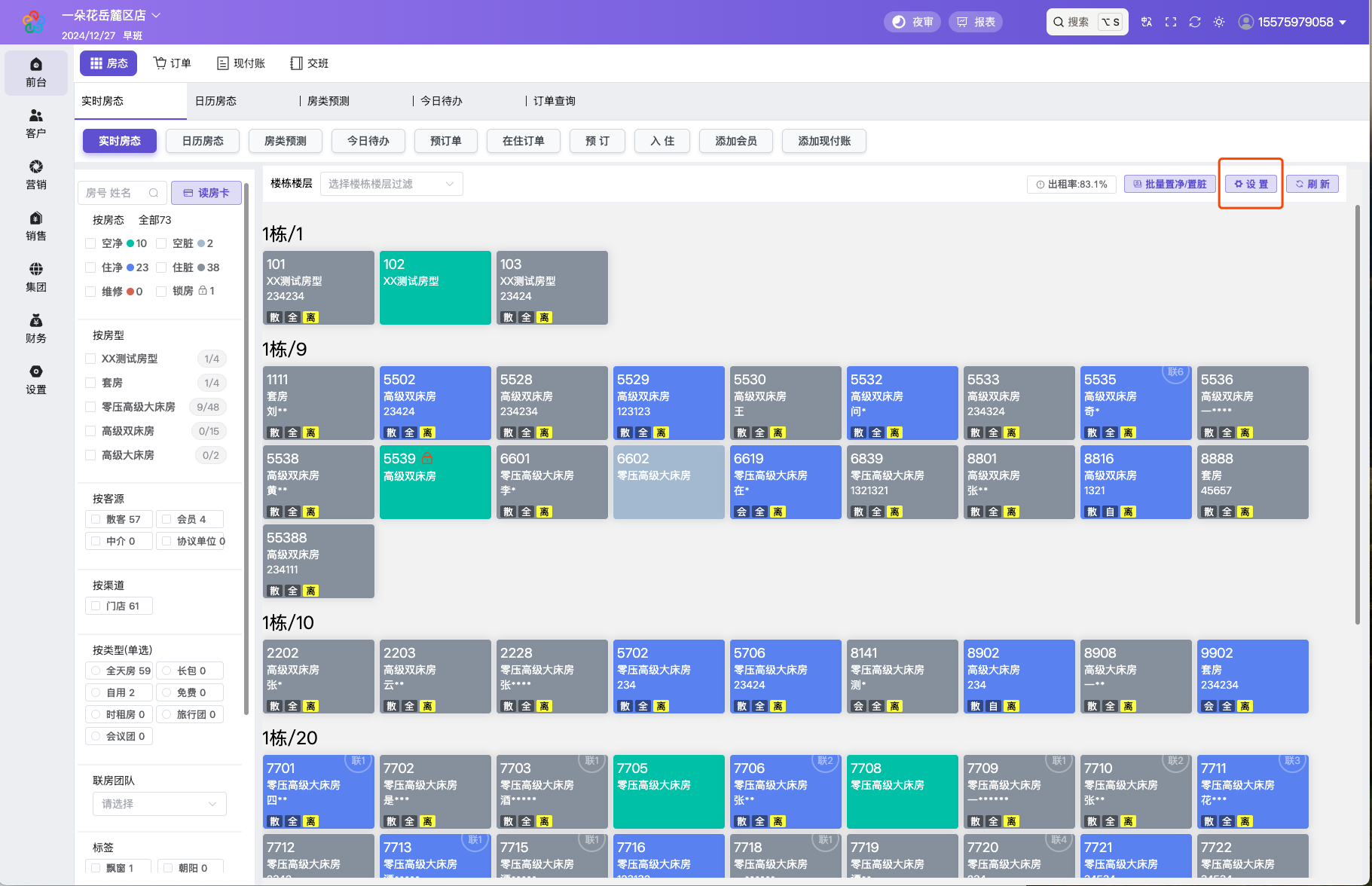
Task: Select the 订单查询 sub tab
Action: pyautogui.click(x=555, y=101)
